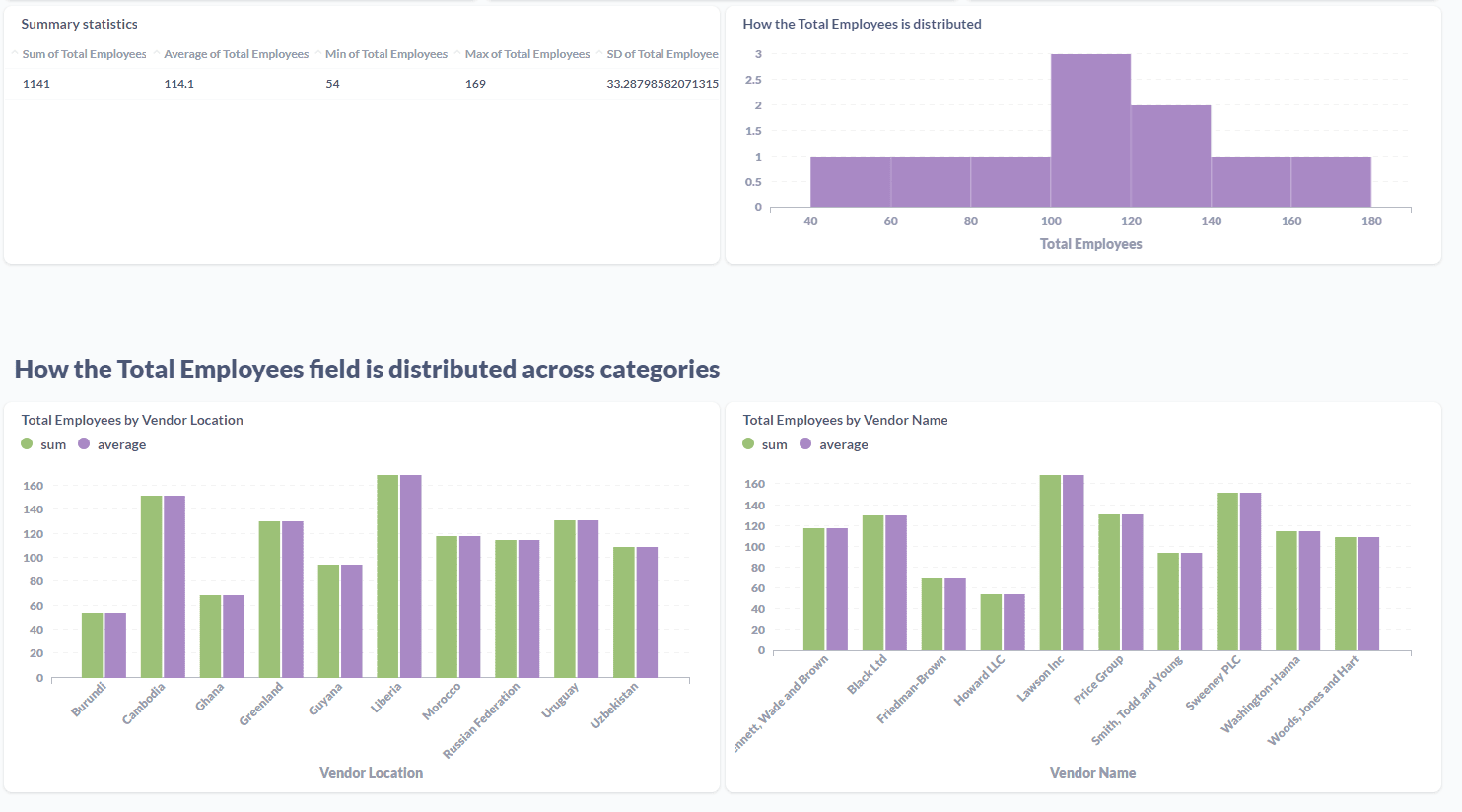Select the tallest histogram bar at 100-120
The width and height of the screenshot is (1462, 812).
click(x=1090, y=128)
